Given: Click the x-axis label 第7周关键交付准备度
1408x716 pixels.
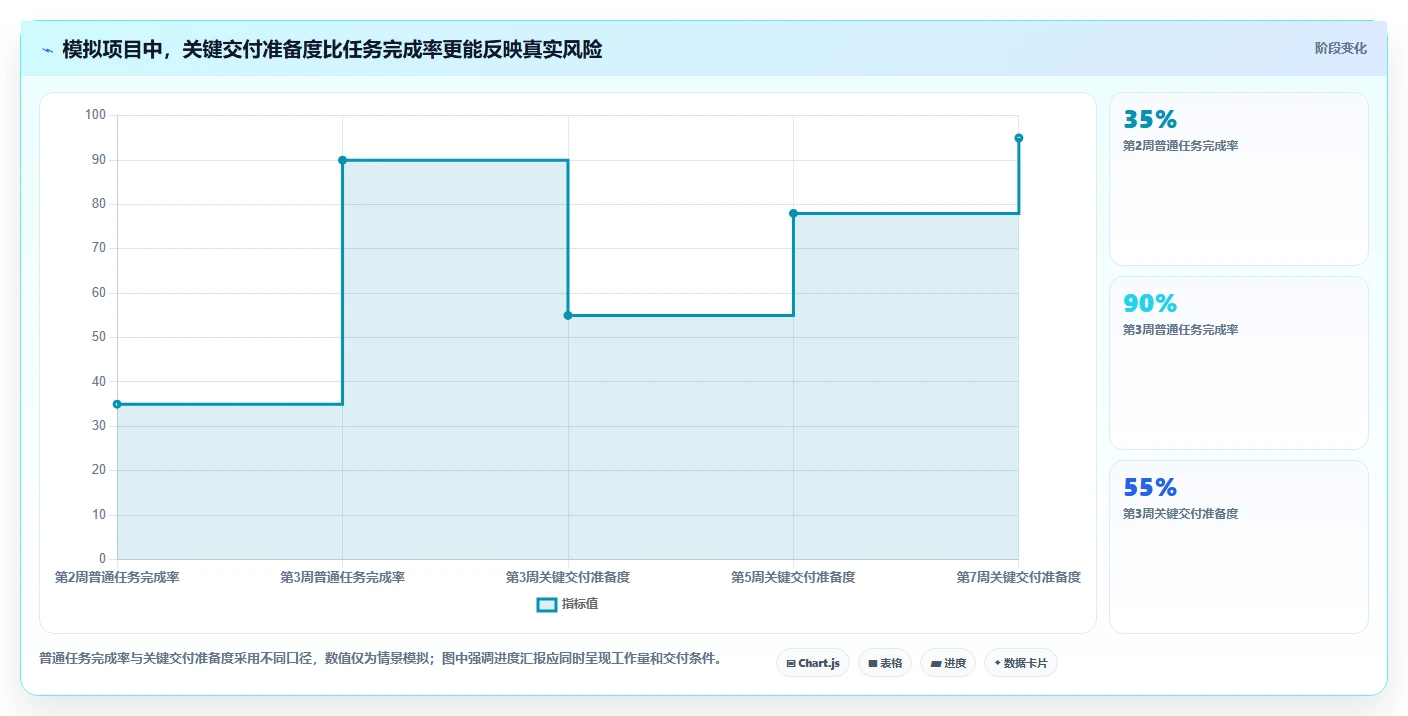Looking at the screenshot, I should click(x=1018, y=577).
